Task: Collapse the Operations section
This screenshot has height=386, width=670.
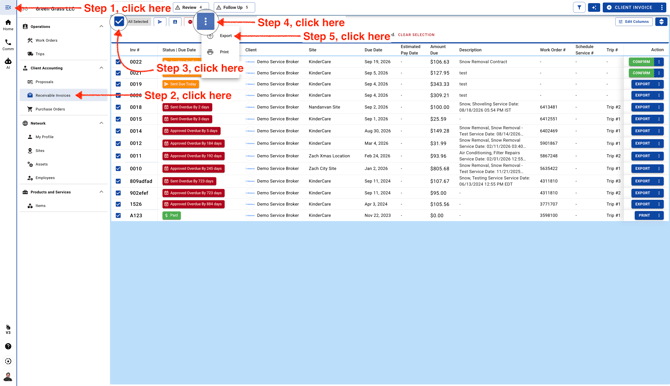Action: 101,27
